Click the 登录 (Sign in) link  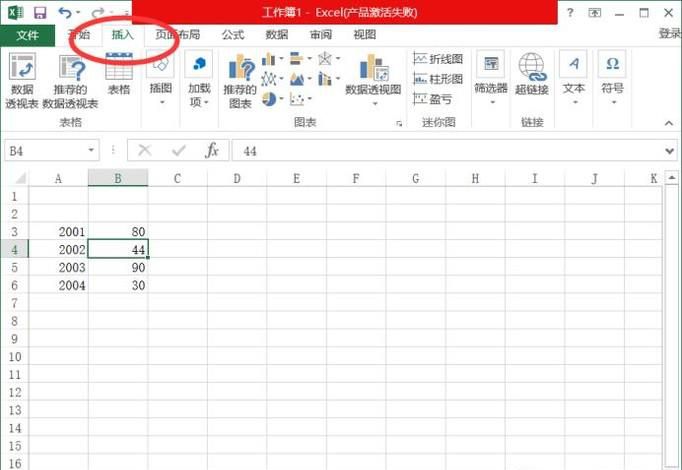669,34
